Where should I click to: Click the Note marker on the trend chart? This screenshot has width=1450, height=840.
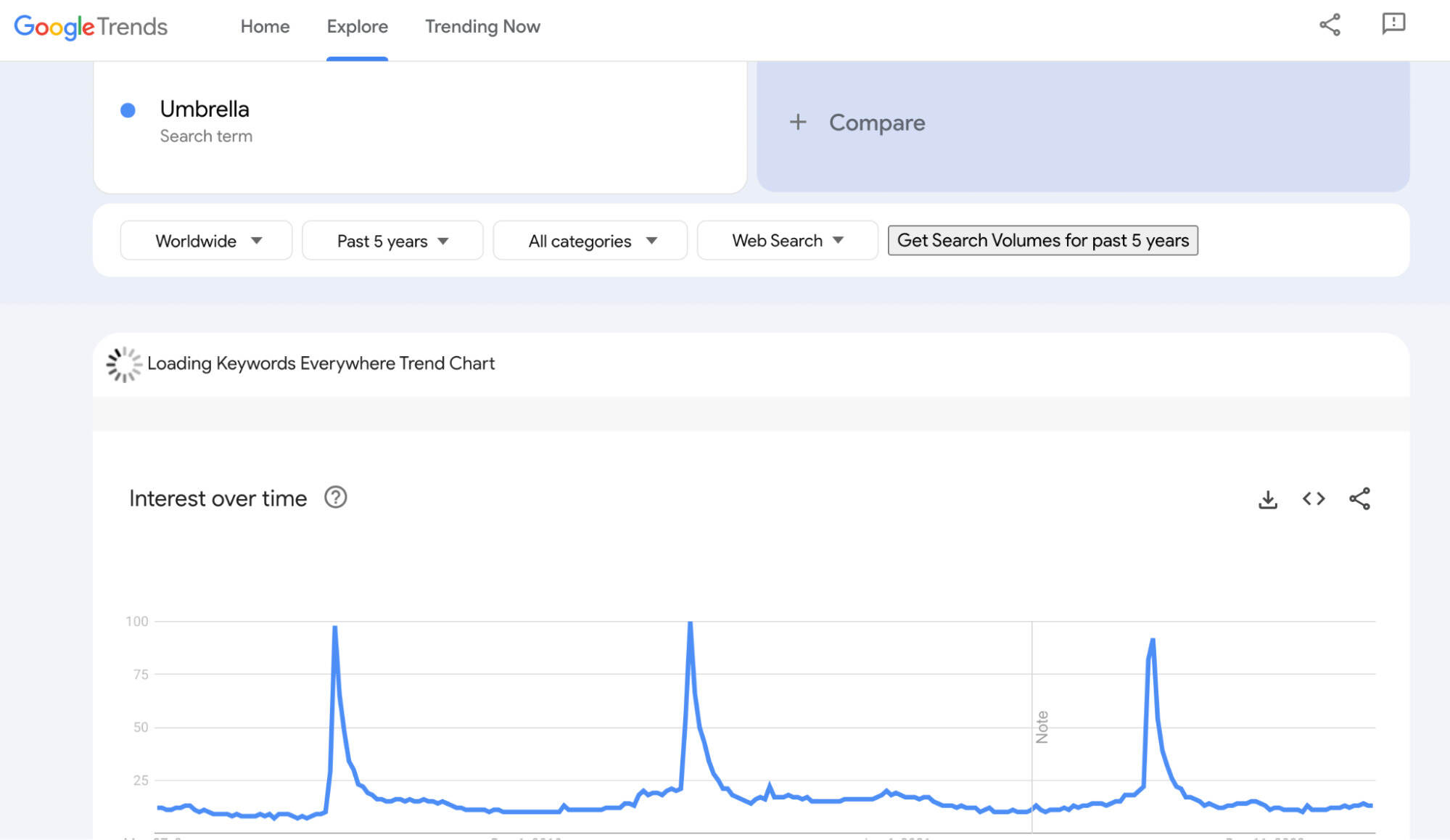pyautogui.click(x=1042, y=725)
